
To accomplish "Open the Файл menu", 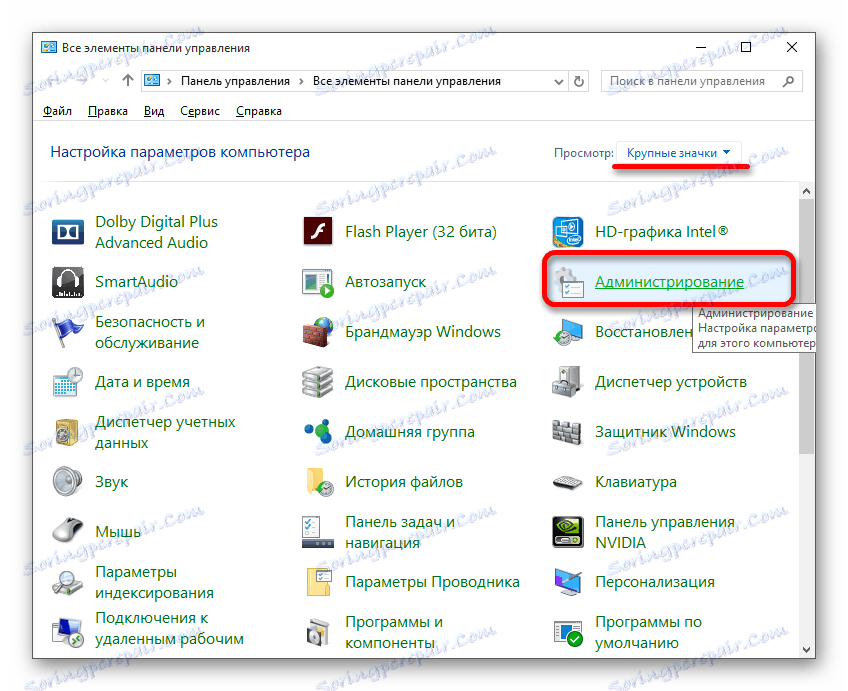I will coord(57,111).
